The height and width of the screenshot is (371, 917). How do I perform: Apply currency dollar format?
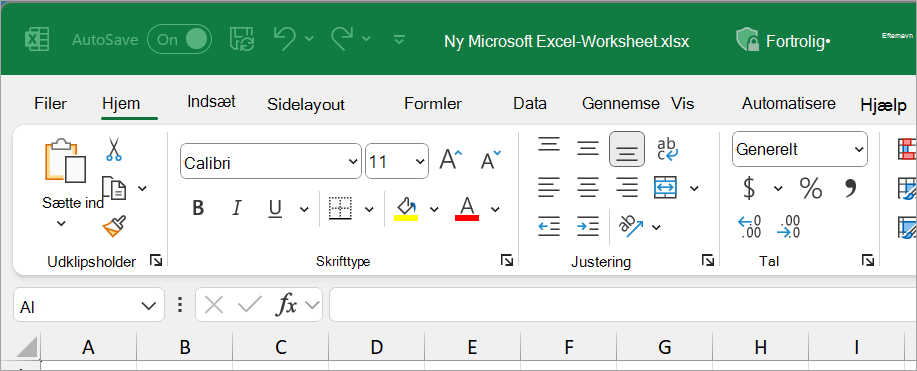tap(749, 188)
